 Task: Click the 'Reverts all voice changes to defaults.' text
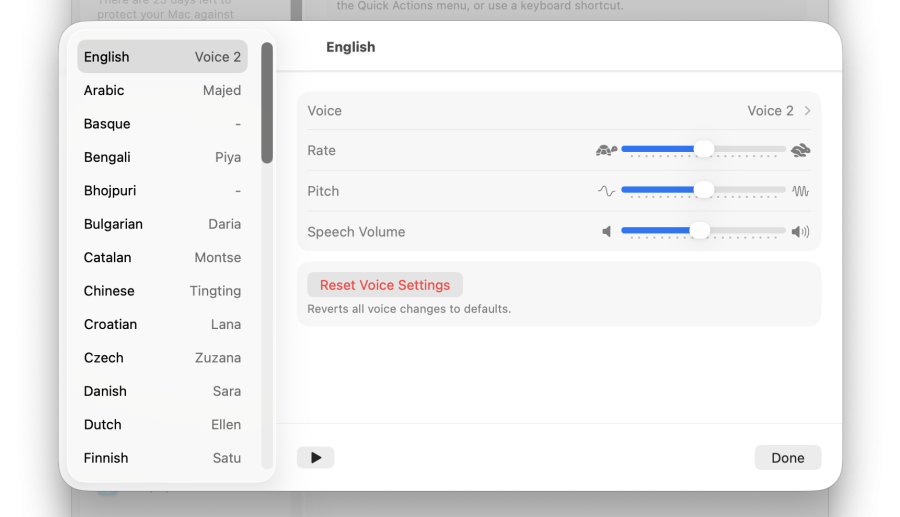[409, 309]
